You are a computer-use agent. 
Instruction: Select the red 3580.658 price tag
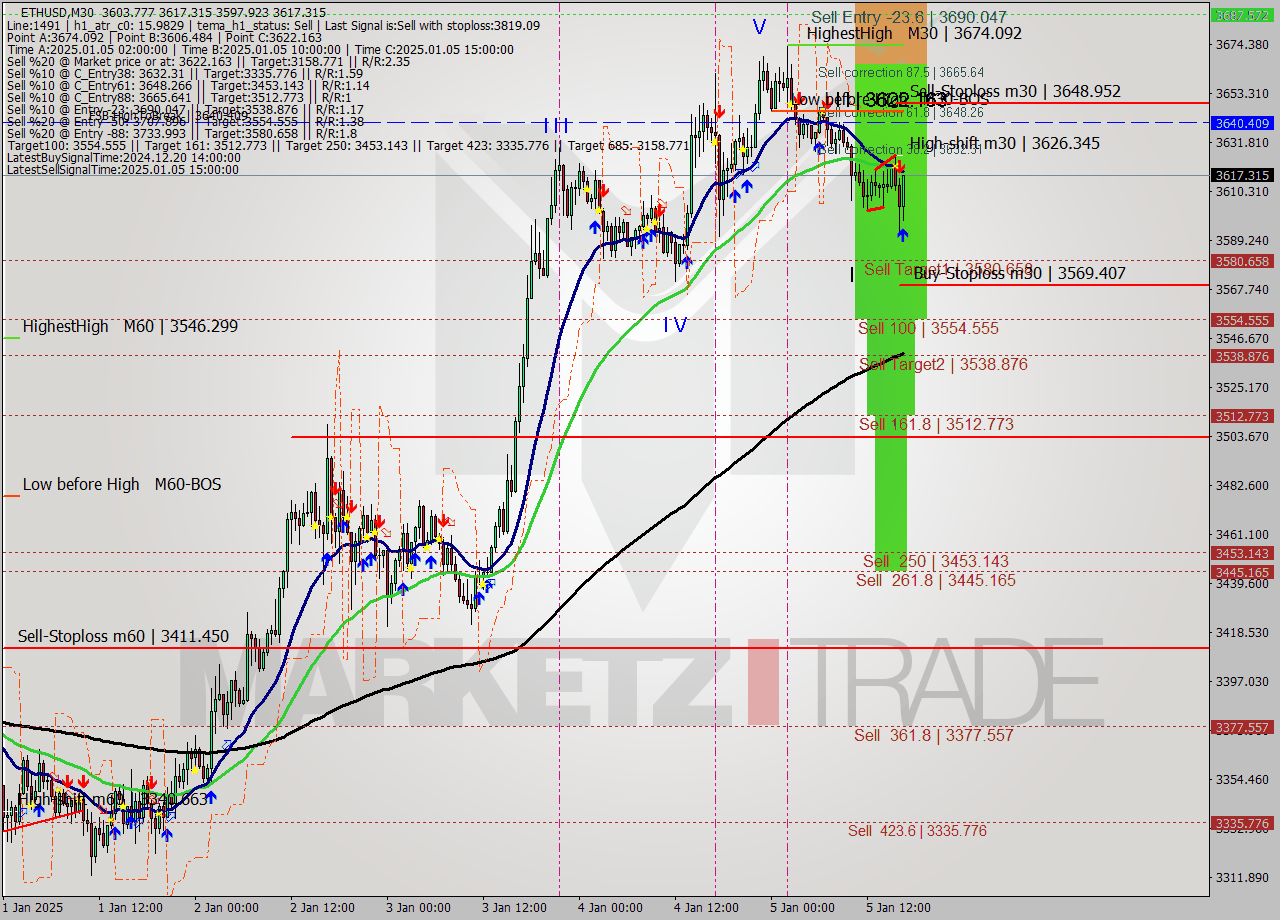[1242, 261]
